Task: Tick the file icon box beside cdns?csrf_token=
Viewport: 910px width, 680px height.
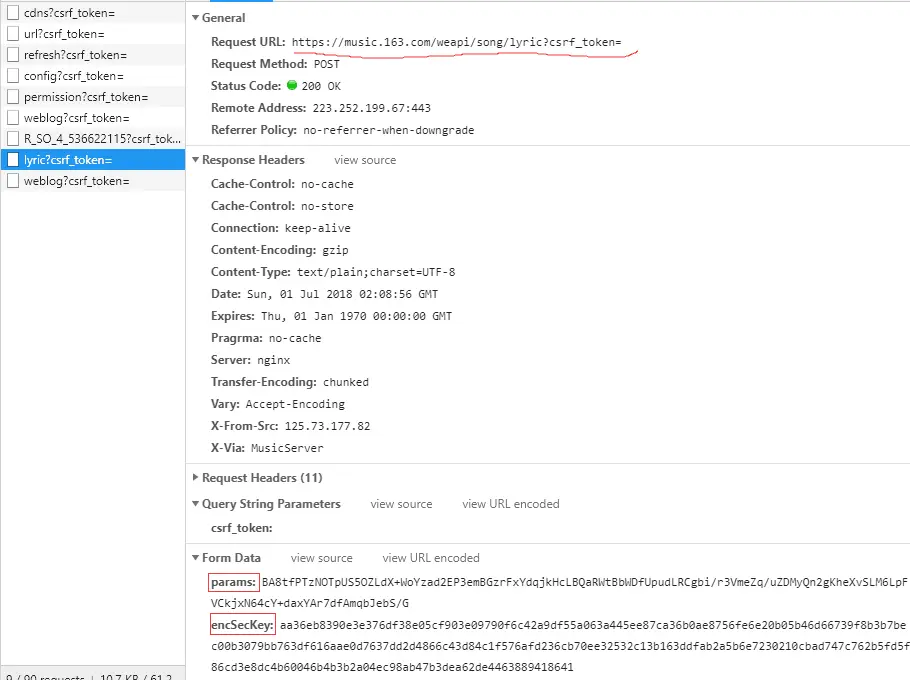Action: point(13,13)
